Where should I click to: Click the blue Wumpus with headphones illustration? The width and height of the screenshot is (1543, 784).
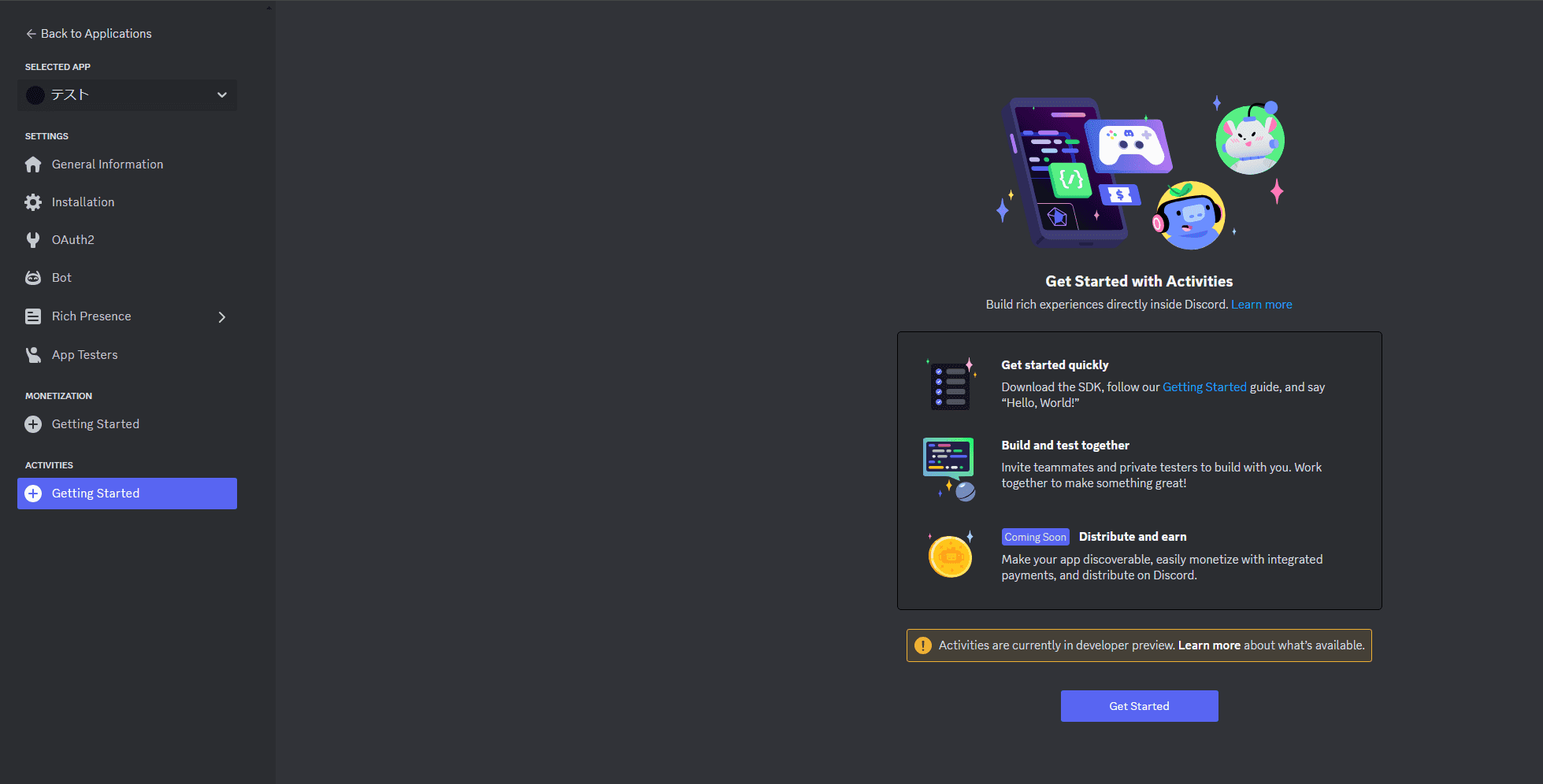coord(1190,215)
